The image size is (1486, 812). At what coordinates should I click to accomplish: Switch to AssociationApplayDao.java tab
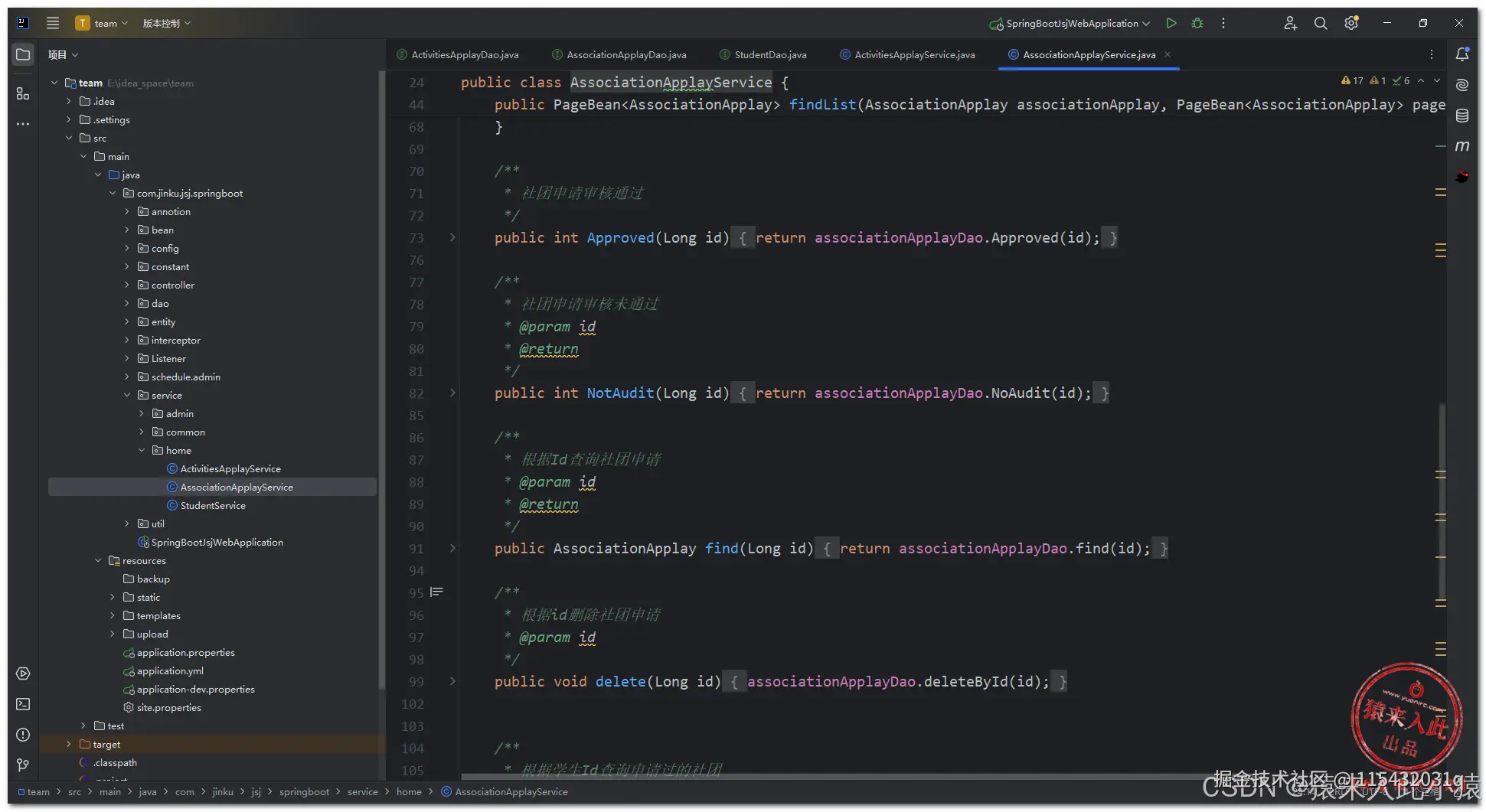coord(619,54)
